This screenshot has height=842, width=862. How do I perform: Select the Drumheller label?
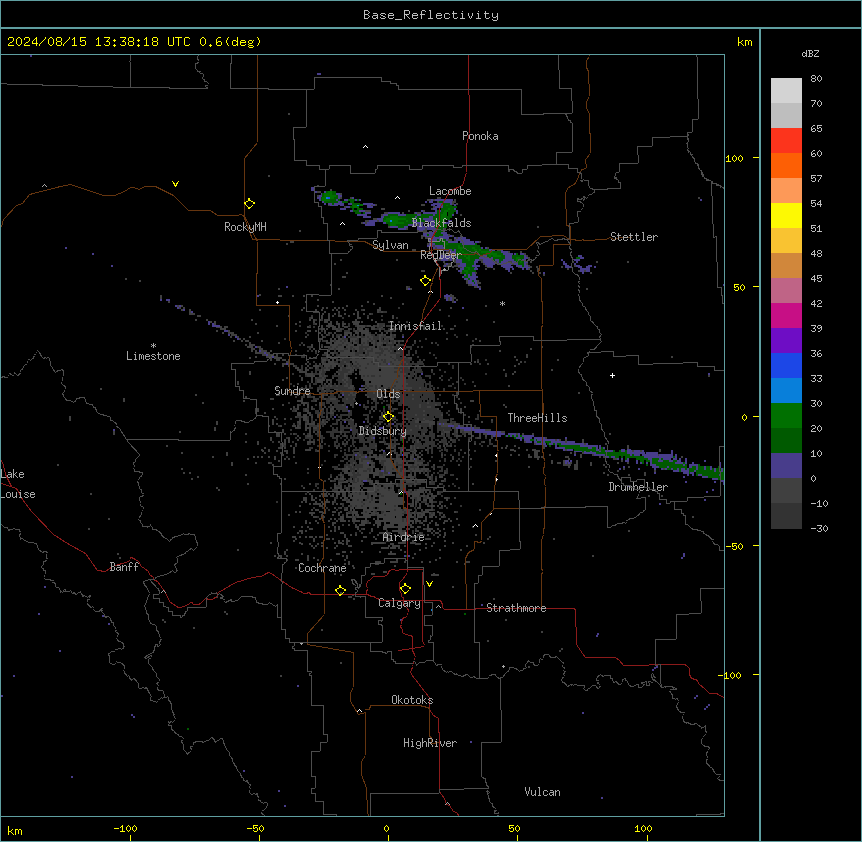638,487
